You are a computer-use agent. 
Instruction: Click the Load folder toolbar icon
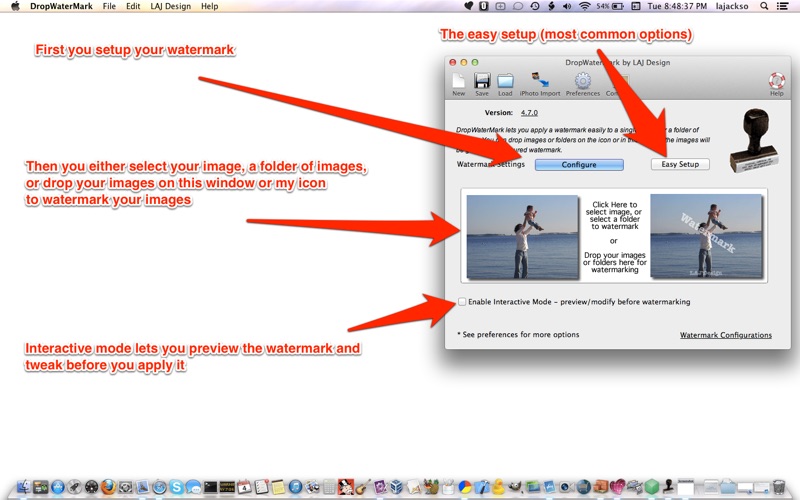click(x=505, y=82)
